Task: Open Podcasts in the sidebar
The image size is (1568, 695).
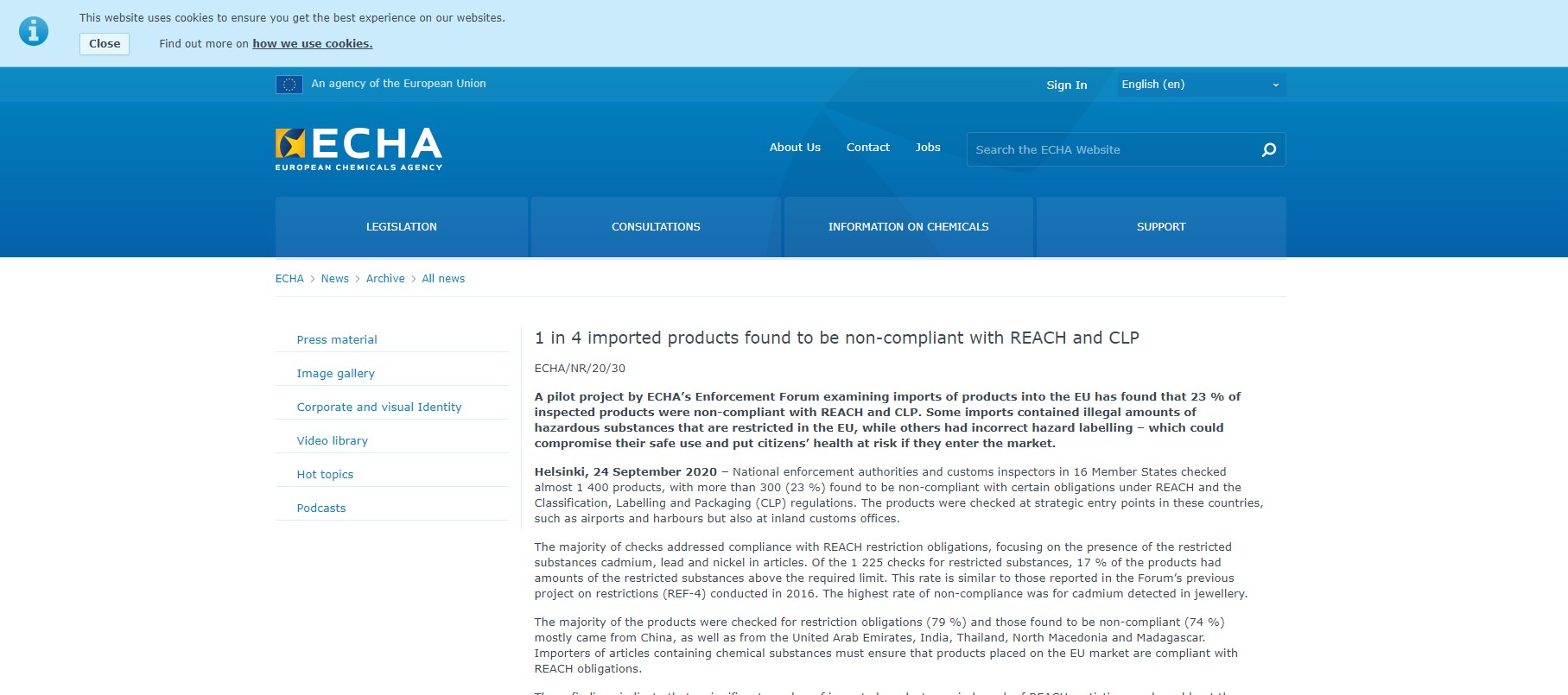Action: pos(321,509)
